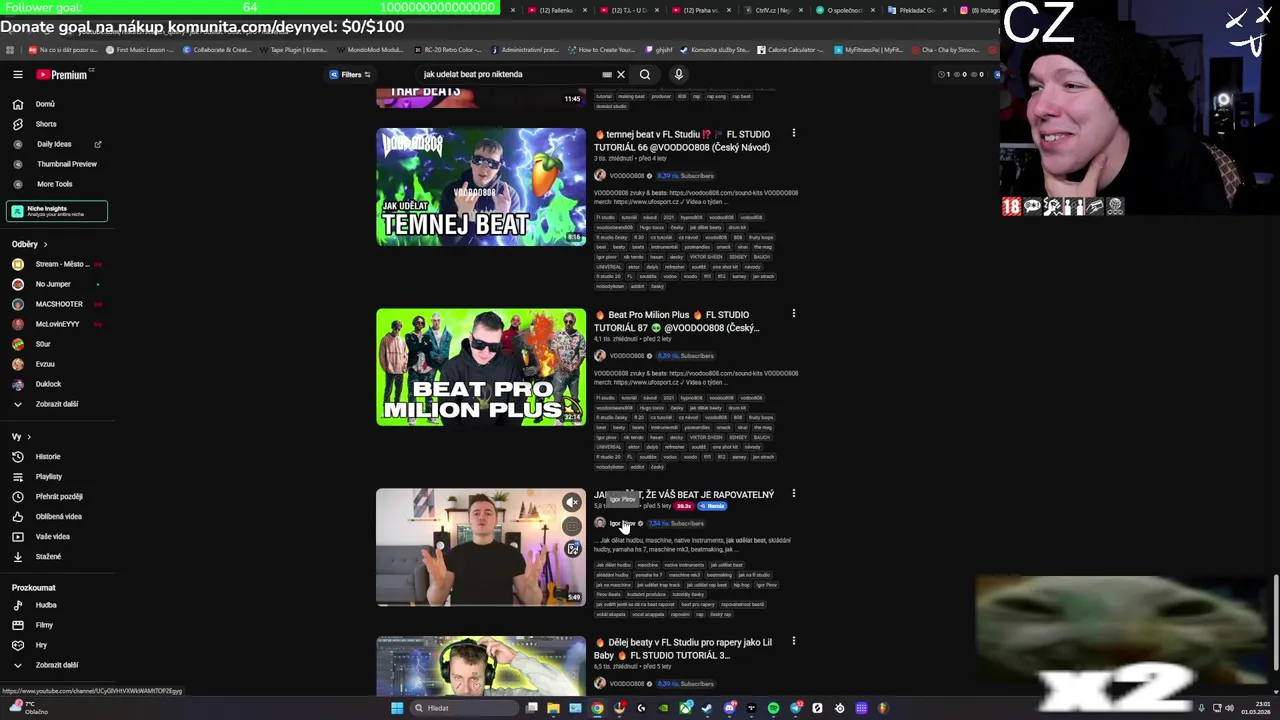This screenshot has height=720, width=1280.
Task: Clear the search query with the X
Action: (621, 74)
